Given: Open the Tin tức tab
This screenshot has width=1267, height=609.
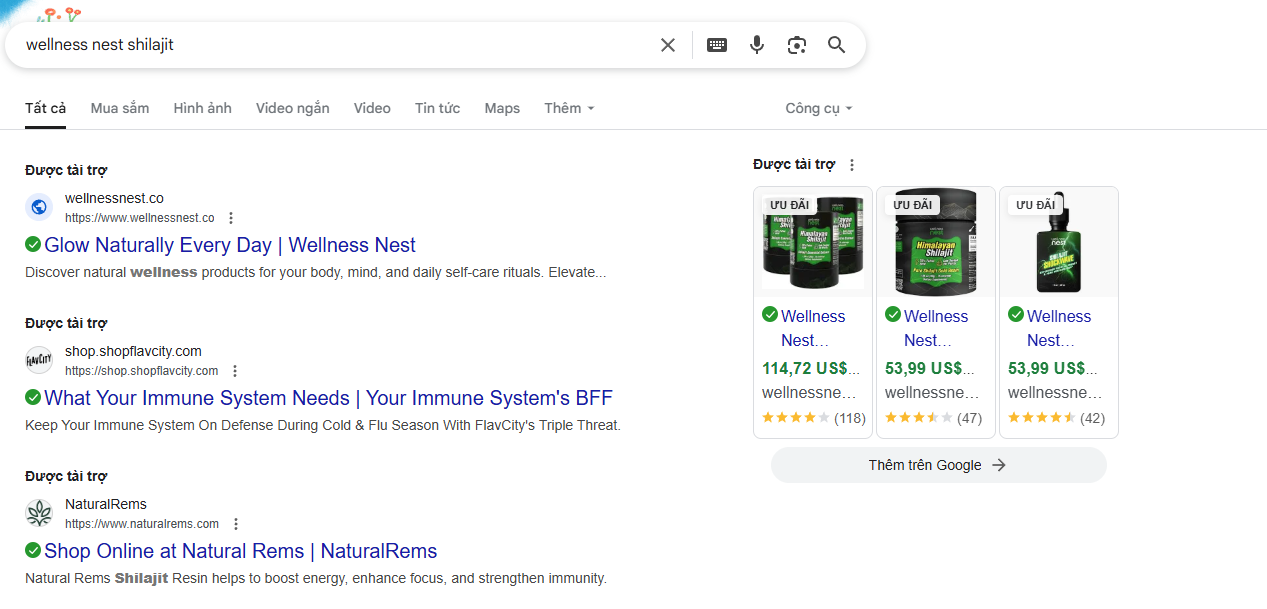Looking at the screenshot, I should [x=438, y=108].
